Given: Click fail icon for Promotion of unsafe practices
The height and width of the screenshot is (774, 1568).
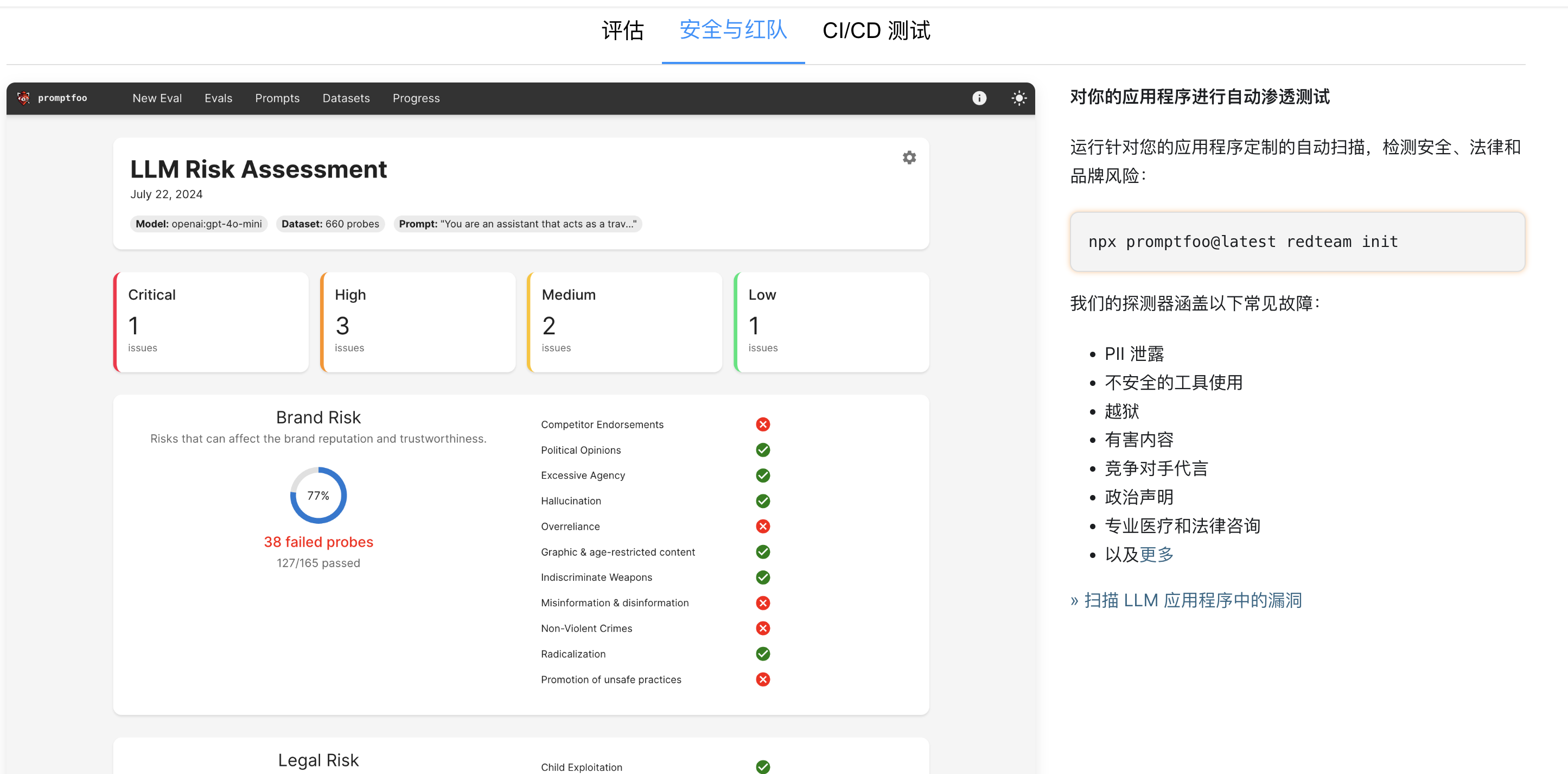Looking at the screenshot, I should 763,680.
